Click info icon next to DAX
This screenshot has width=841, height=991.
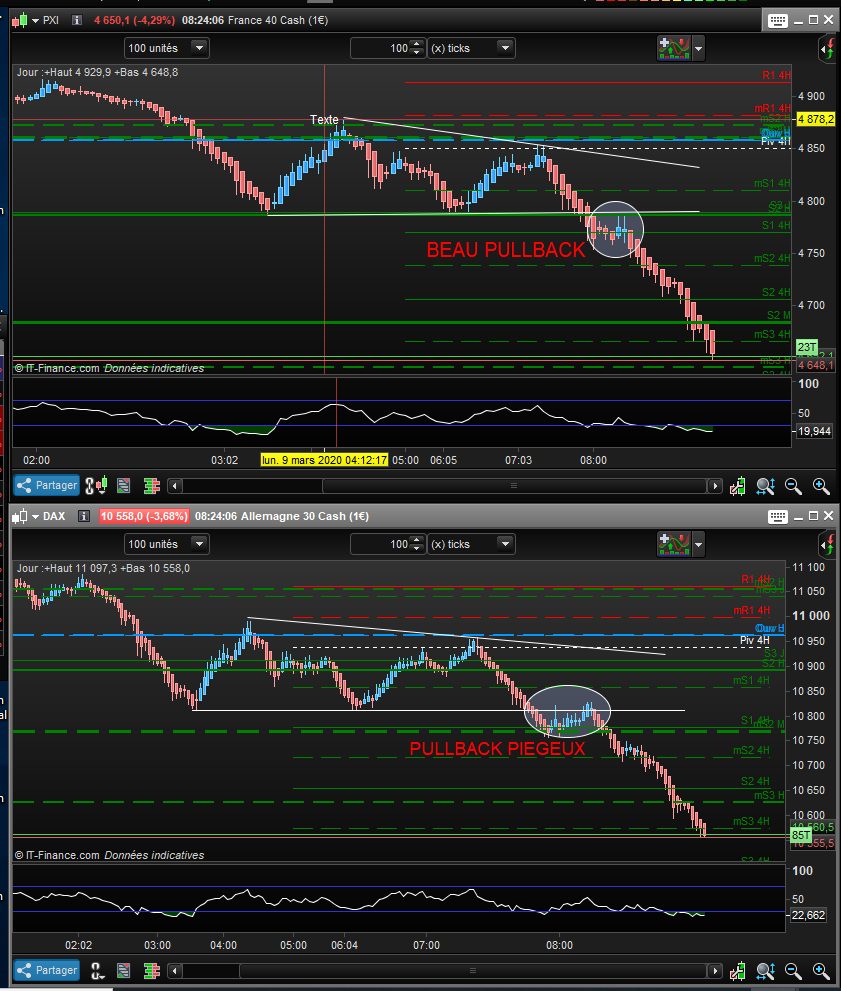[83, 516]
